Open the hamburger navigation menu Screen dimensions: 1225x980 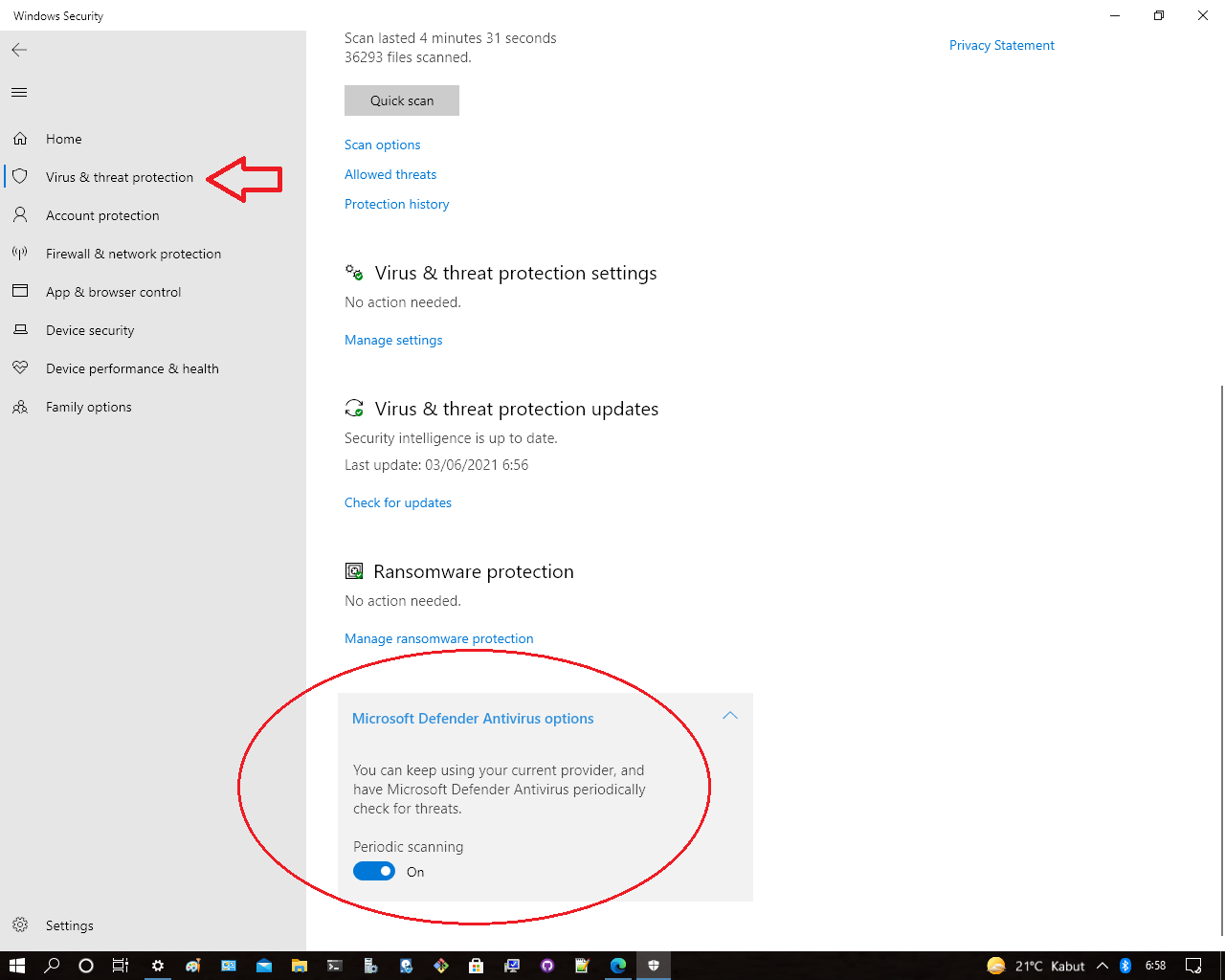click(x=19, y=93)
